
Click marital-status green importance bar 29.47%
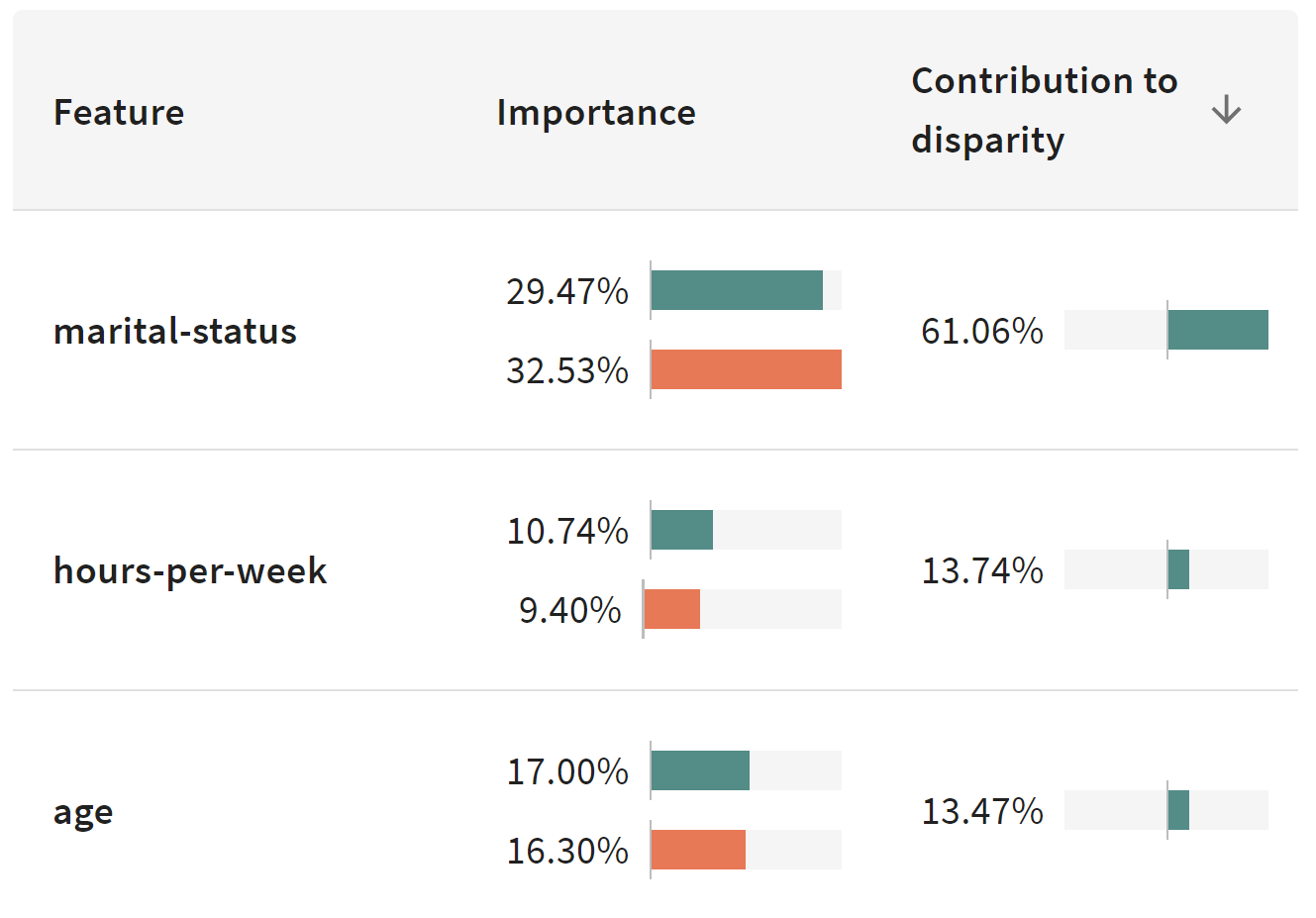point(737,290)
